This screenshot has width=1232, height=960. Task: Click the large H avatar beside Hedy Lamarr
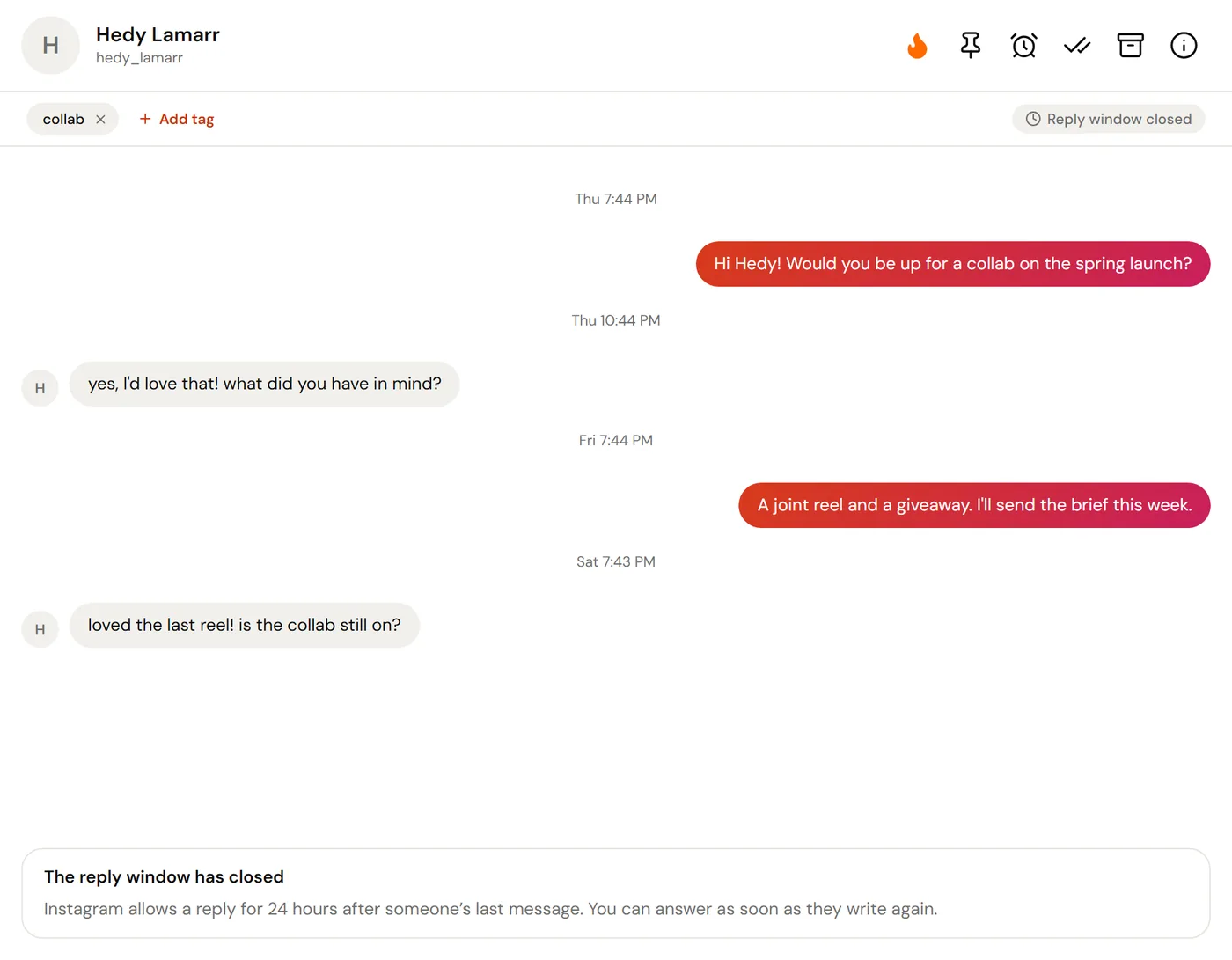point(51,46)
